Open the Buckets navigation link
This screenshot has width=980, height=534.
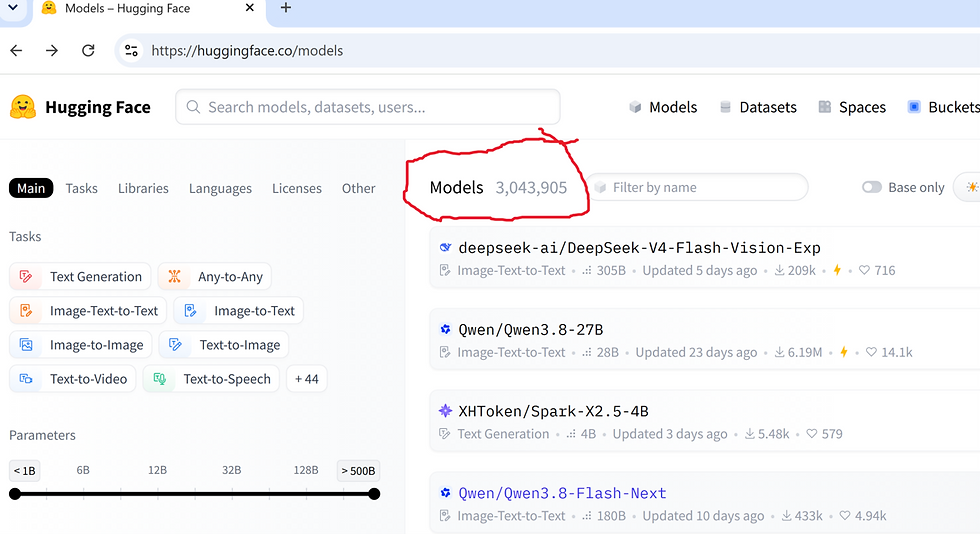click(x=944, y=107)
